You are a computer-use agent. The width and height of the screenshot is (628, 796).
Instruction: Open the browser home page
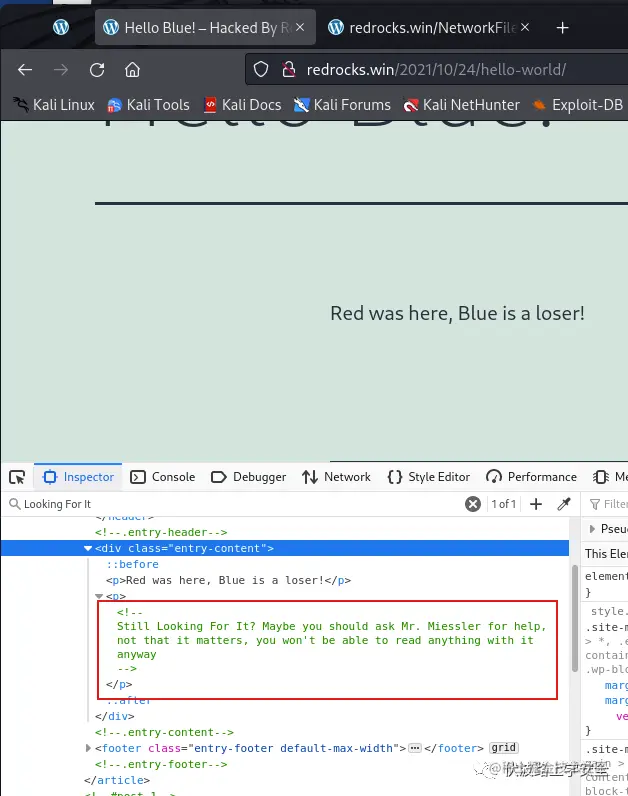click(x=133, y=70)
